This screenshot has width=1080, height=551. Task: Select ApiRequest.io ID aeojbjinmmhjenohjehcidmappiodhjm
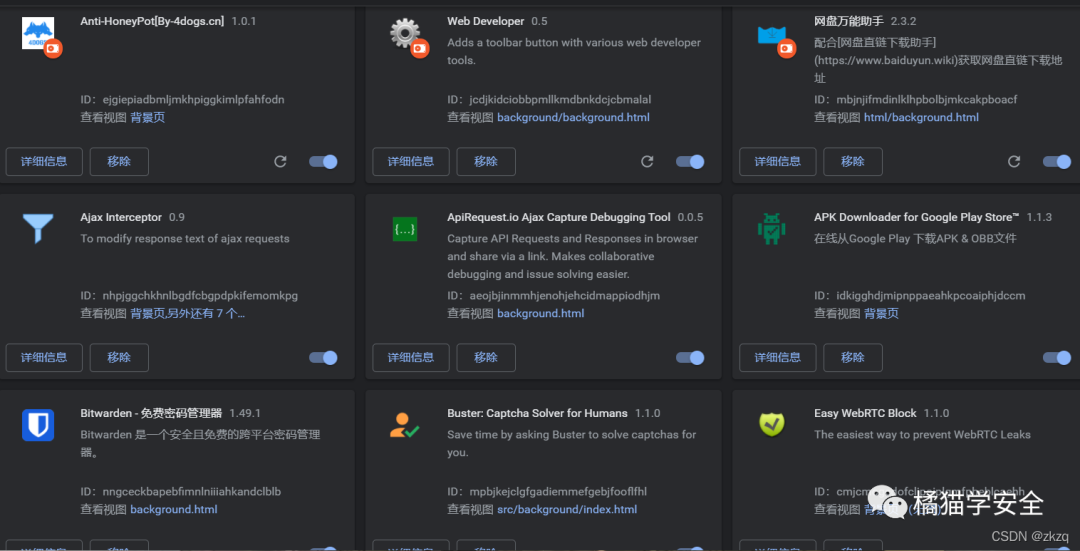565,295
